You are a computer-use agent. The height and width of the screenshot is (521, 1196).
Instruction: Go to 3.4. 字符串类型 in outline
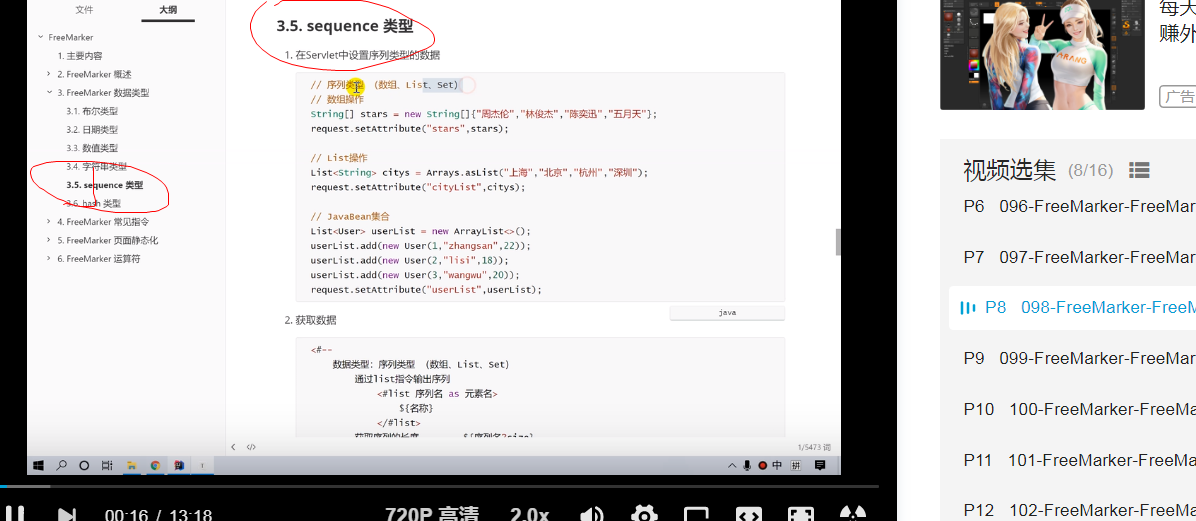96,166
